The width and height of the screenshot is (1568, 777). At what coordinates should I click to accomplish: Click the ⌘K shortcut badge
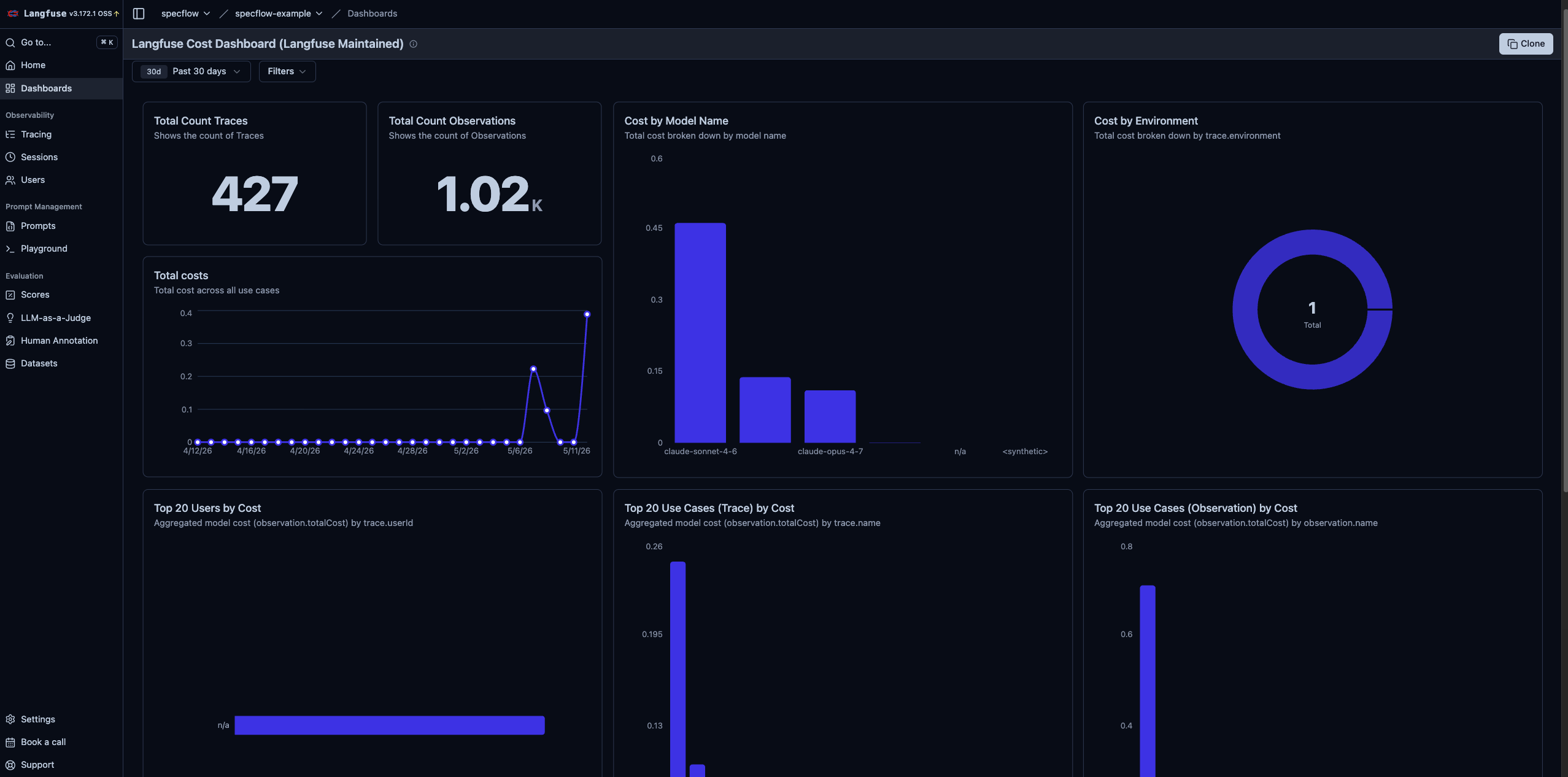tap(107, 42)
